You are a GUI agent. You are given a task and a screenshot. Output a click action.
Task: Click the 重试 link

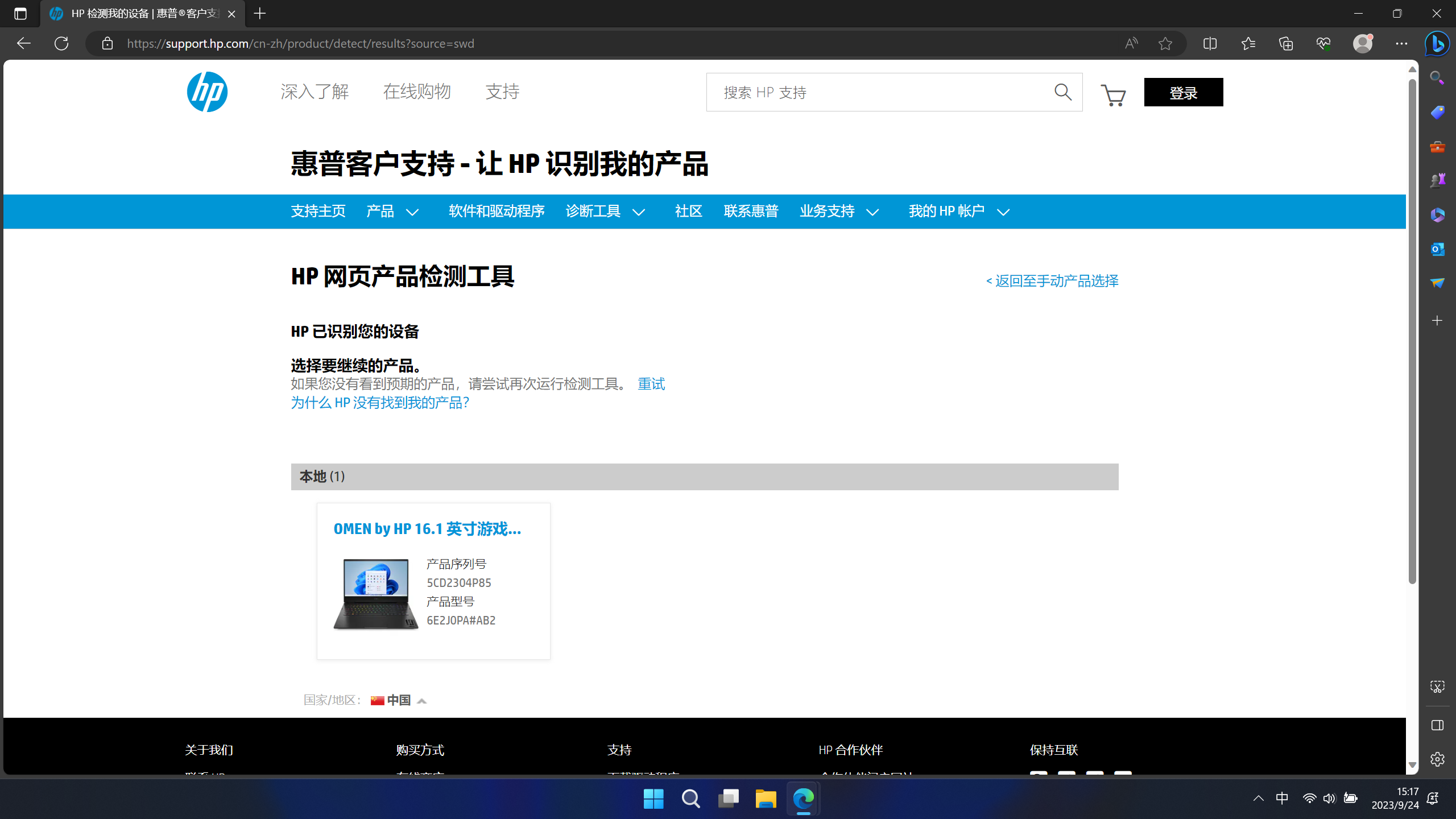pyautogui.click(x=651, y=384)
